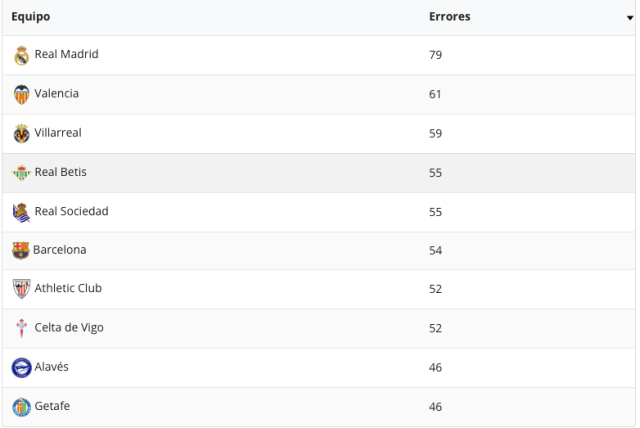The image size is (640, 428).
Task: Click the Athletic Club crest icon
Action: tap(22, 289)
